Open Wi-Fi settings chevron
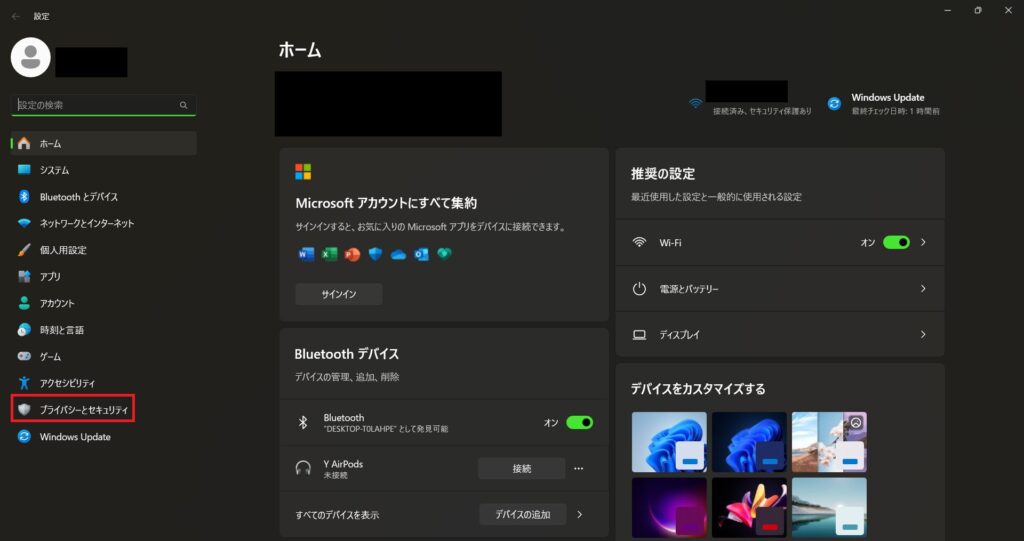The width and height of the screenshot is (1024, 541). [x=923, y=242]
